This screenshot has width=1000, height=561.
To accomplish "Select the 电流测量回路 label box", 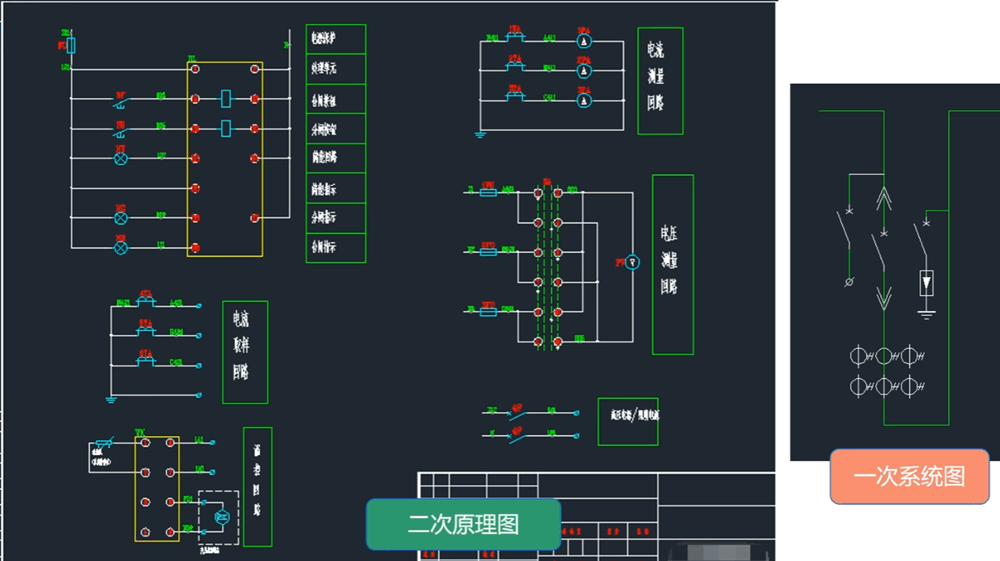I will [660, 82].
